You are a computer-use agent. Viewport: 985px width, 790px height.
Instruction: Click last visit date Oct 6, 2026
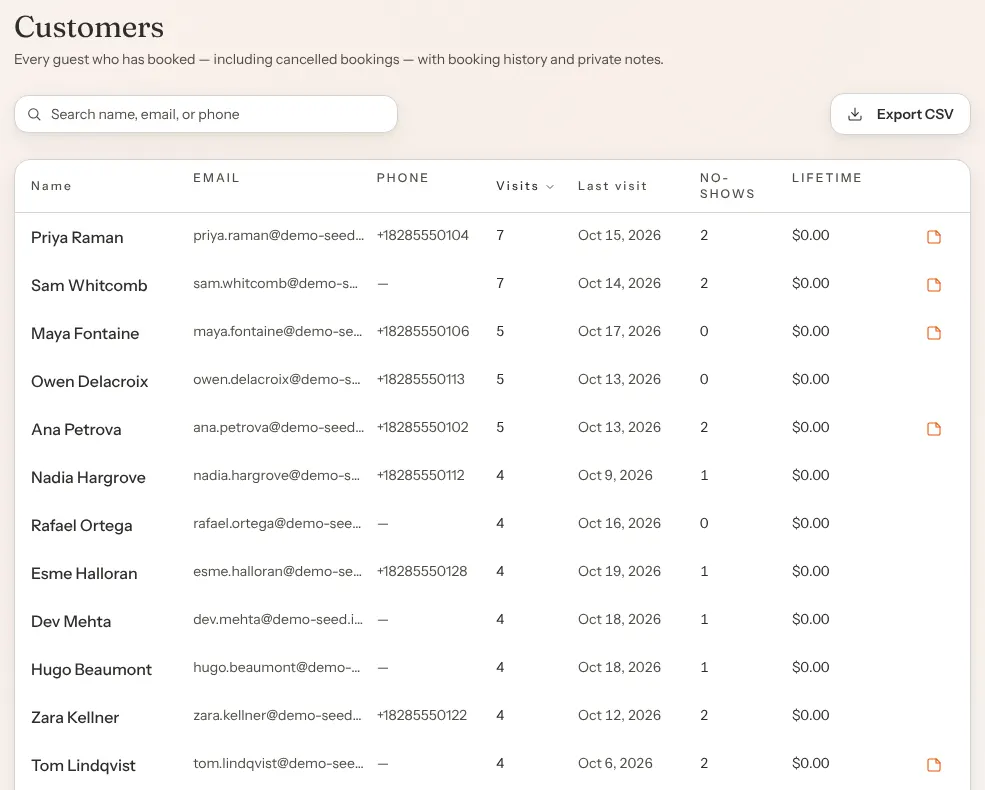(x=615, y=764)
